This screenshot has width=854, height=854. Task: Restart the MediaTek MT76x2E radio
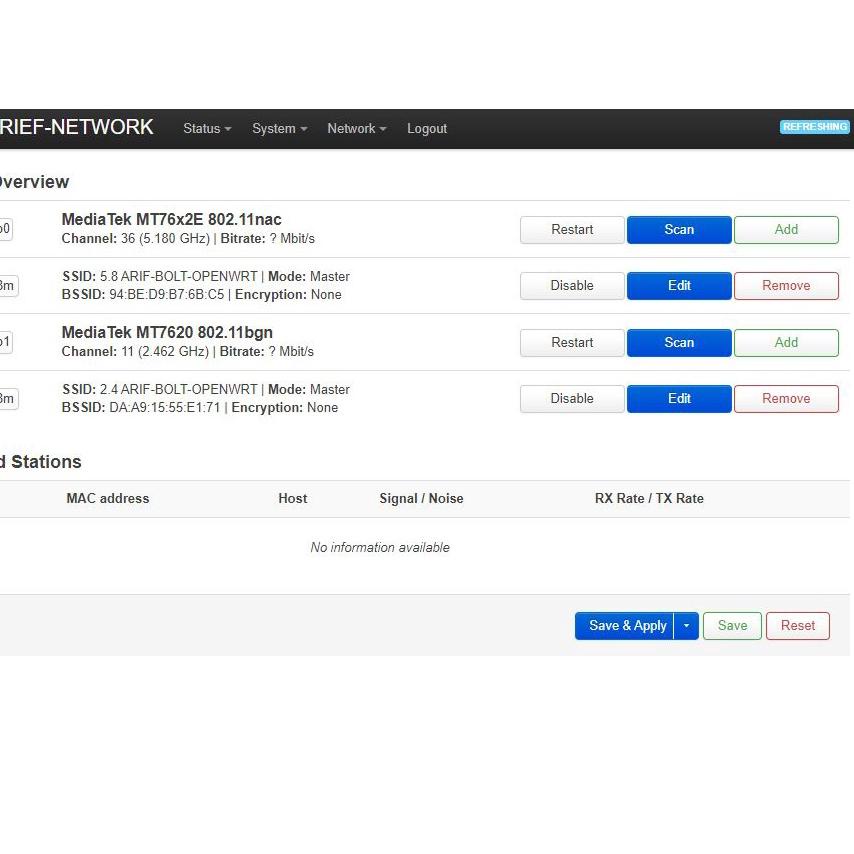point(571,229)
